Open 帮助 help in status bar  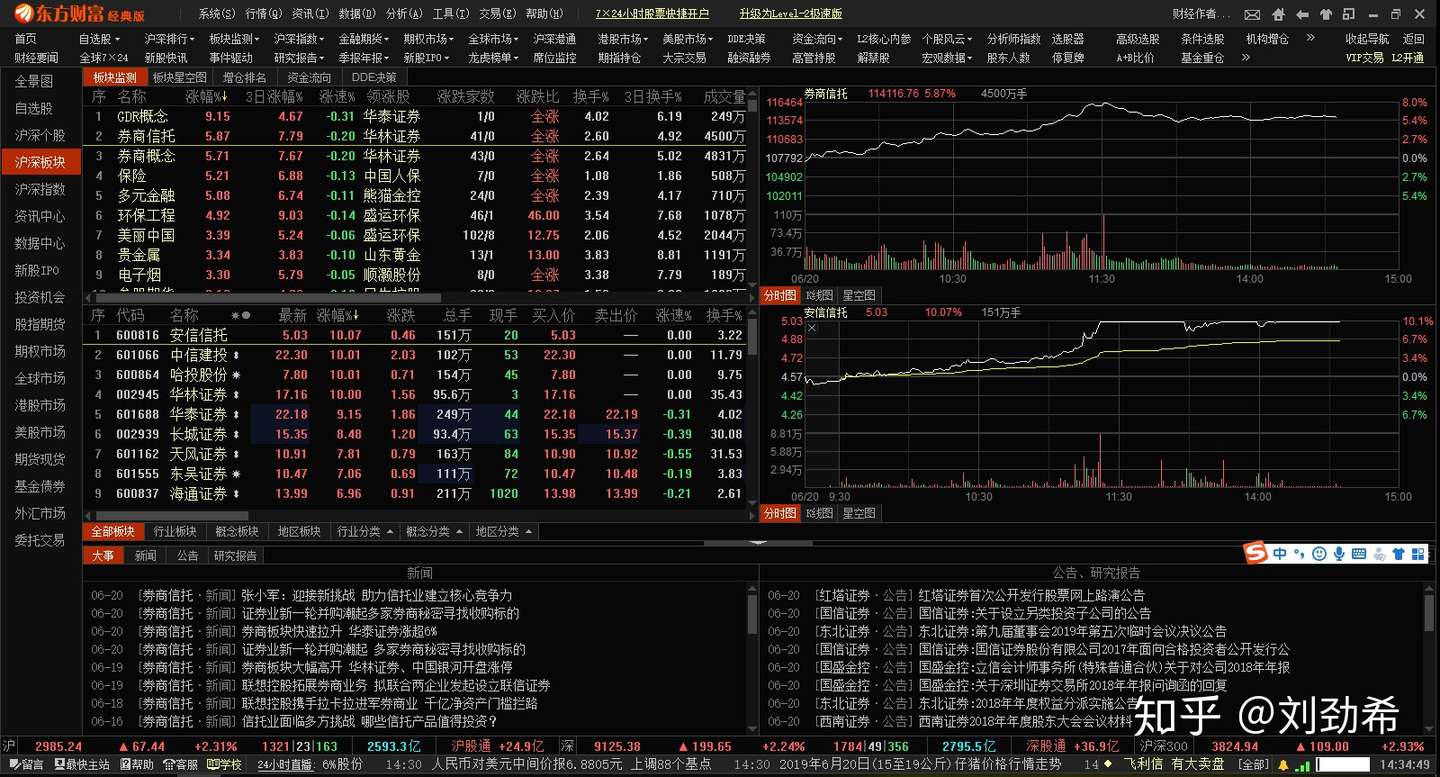pyautogui.click(x=137, y=765)
